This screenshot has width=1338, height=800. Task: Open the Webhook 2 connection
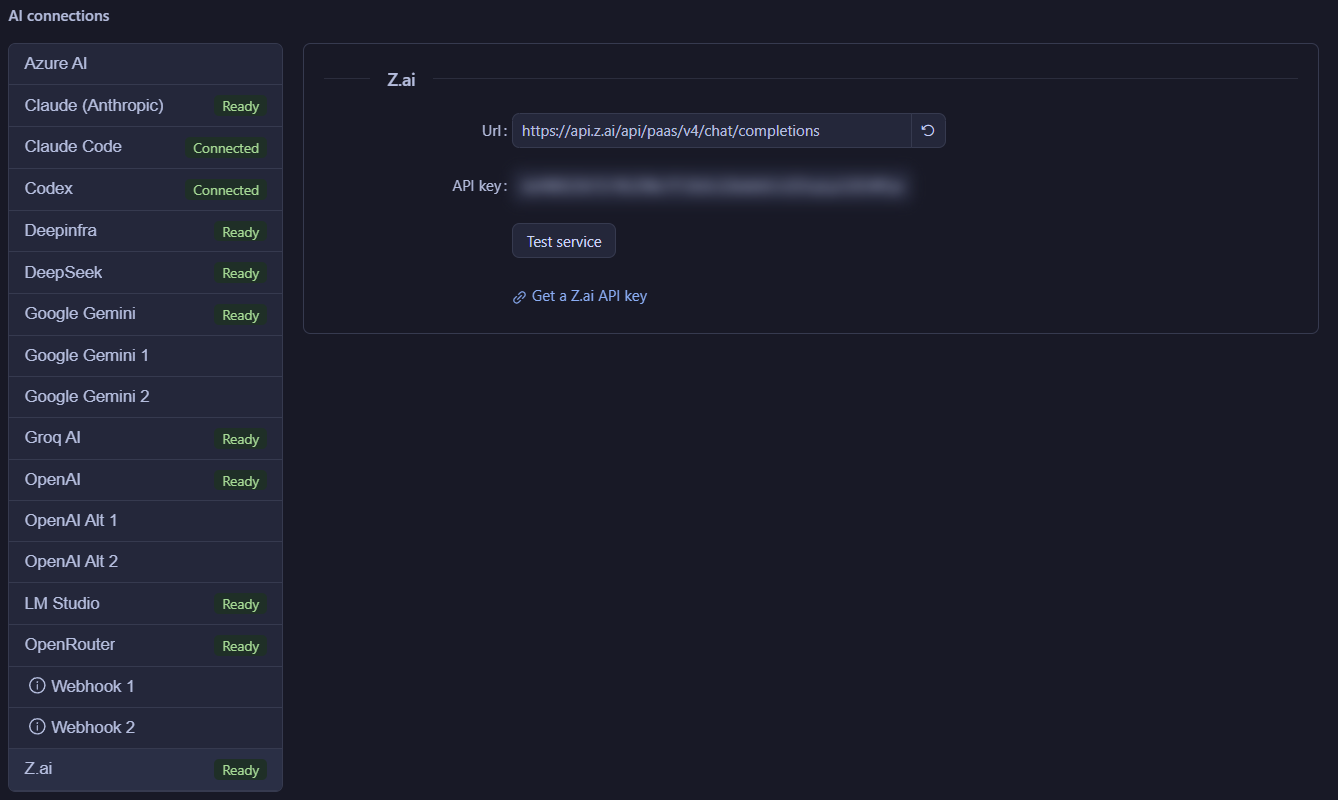click(145, 727)
